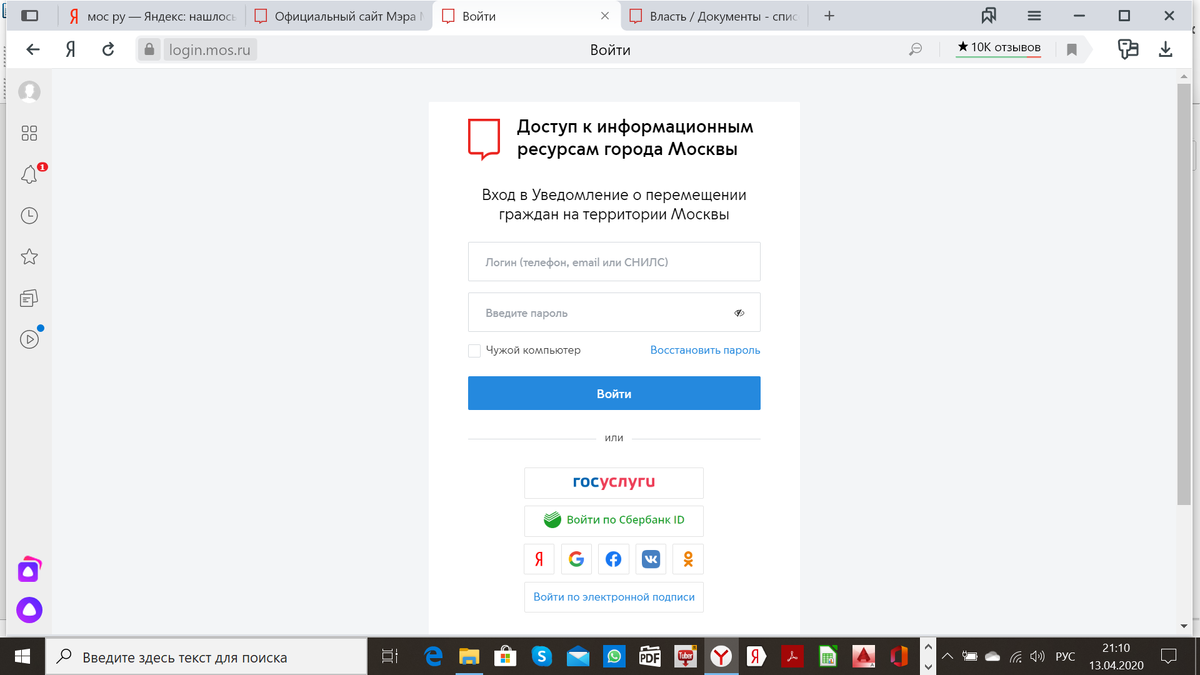
Task: Open downloads from the toolbar icon
Action: 1165,47
